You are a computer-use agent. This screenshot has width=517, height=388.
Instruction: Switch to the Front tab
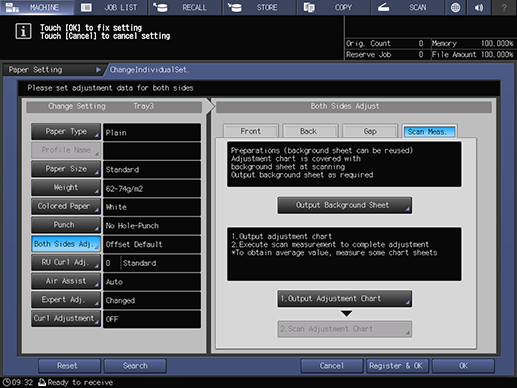(250, 131)
